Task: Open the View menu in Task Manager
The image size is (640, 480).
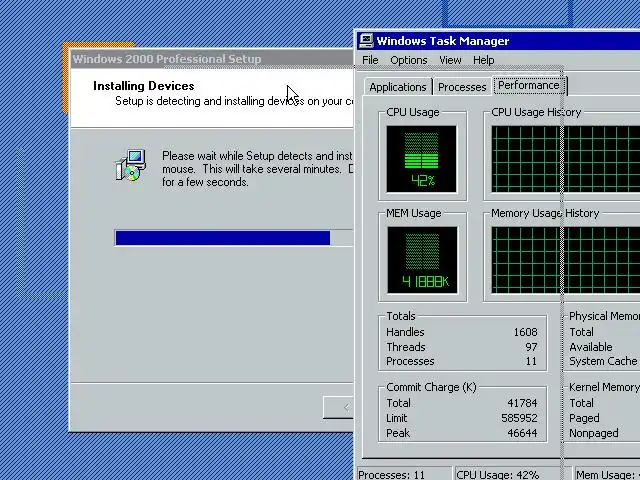Action: click(450, 60)
